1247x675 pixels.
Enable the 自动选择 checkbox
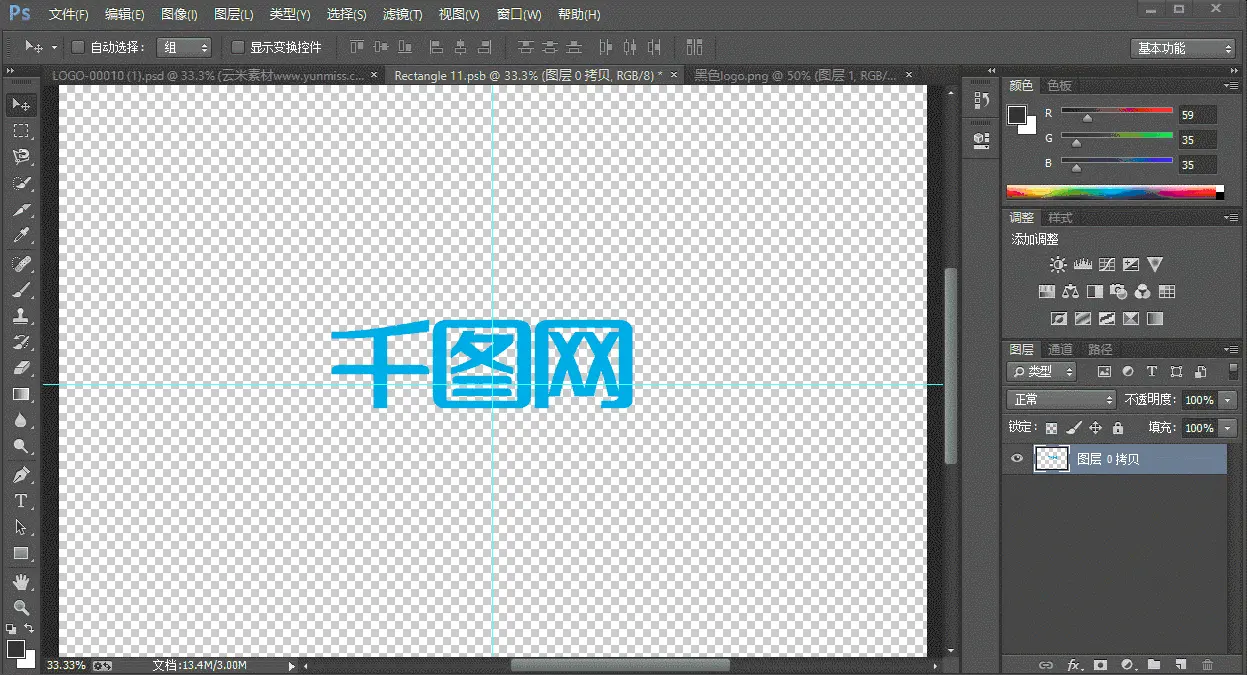(78, 47)
